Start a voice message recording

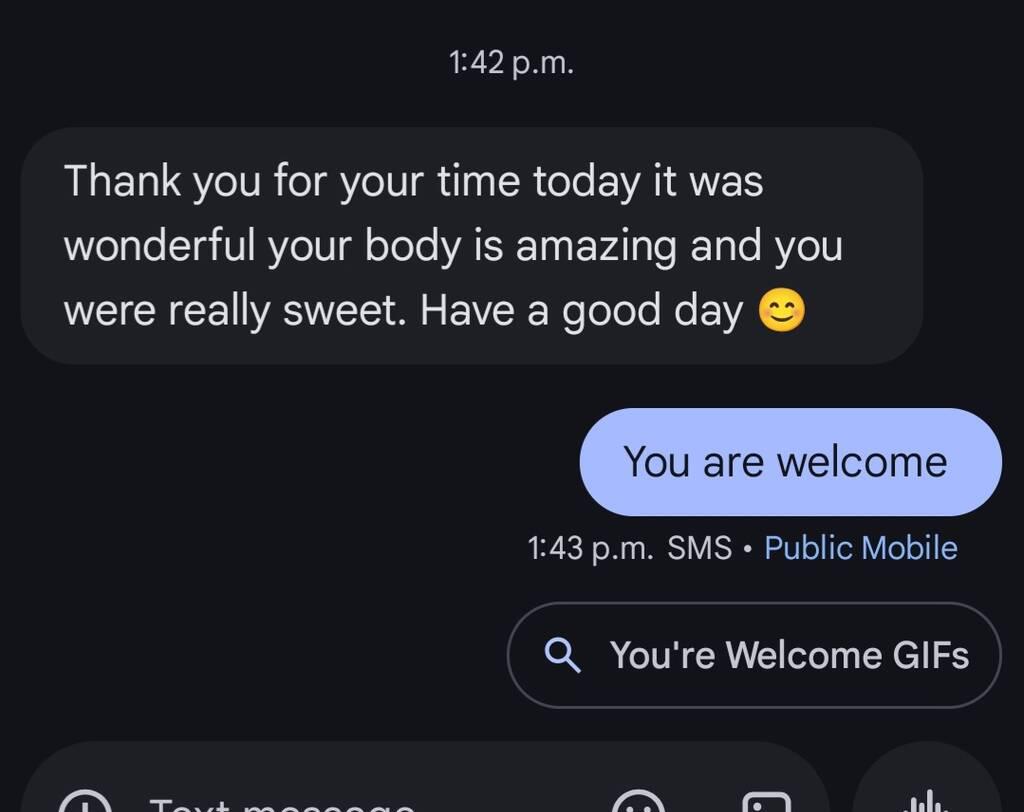pyautogui.click(x=924, y=801)
